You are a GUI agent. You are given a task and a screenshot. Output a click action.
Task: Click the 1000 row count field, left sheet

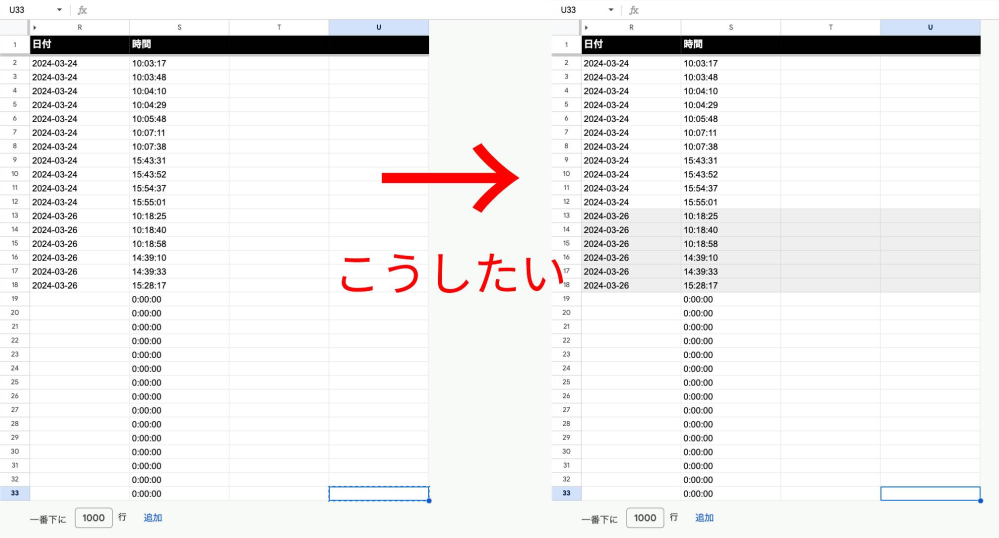pos(93,518)
